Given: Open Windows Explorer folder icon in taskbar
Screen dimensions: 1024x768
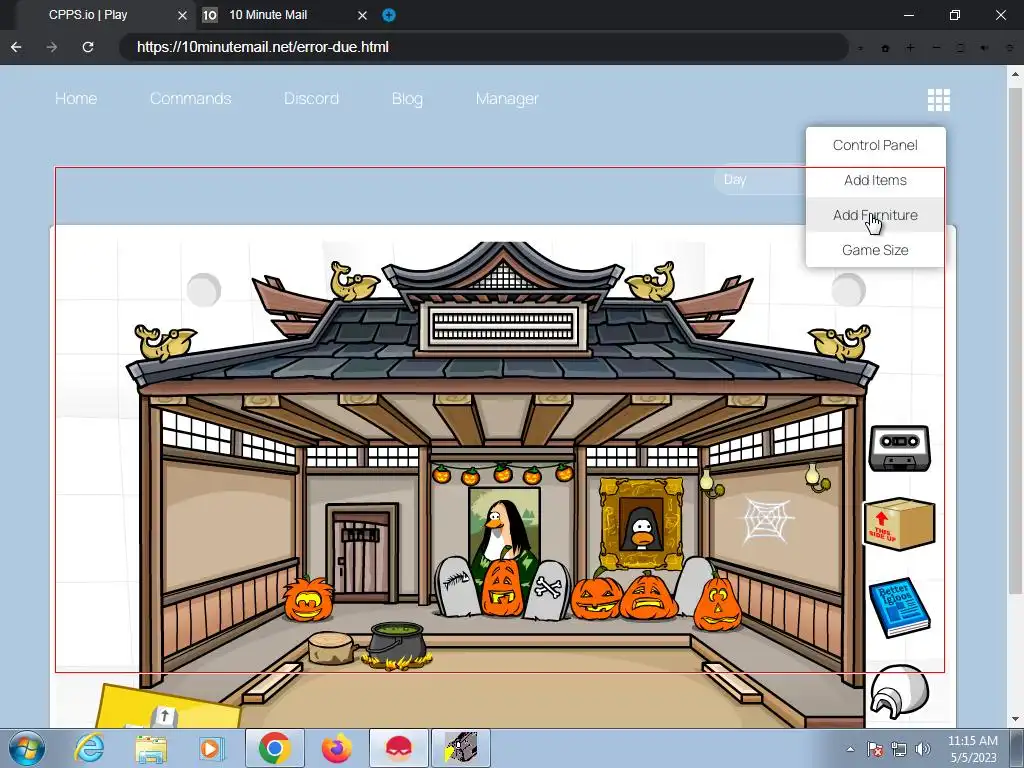Looking at the screenshot, I should [151, 748].
